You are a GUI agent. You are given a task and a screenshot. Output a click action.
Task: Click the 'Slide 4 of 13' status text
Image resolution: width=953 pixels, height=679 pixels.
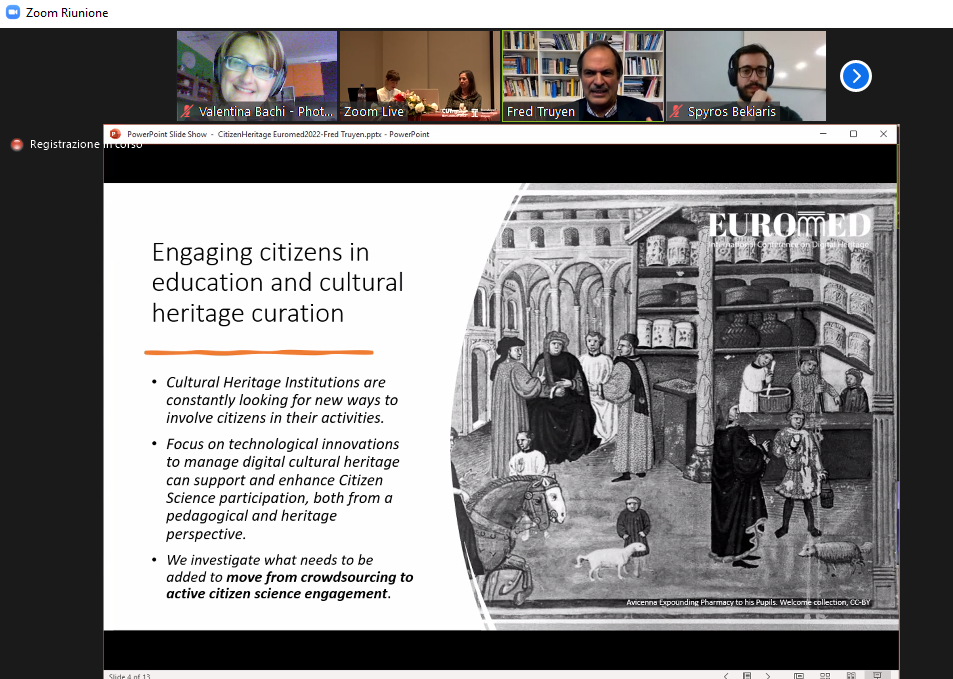pyautogui.click(x=129, y=676)
